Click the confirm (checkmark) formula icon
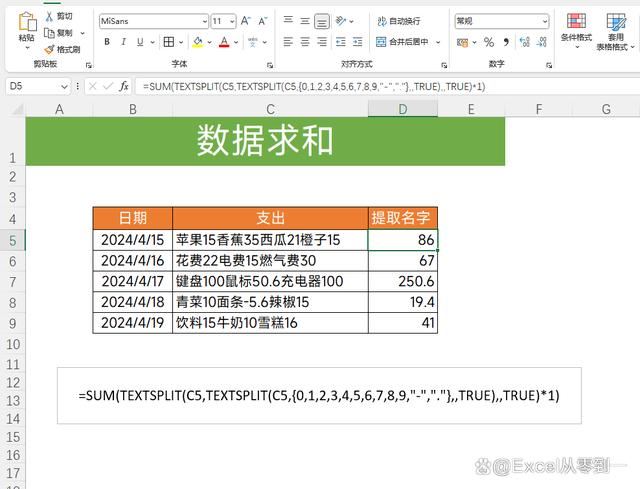This screenshot has height=489, width=640. pos(108,86)
